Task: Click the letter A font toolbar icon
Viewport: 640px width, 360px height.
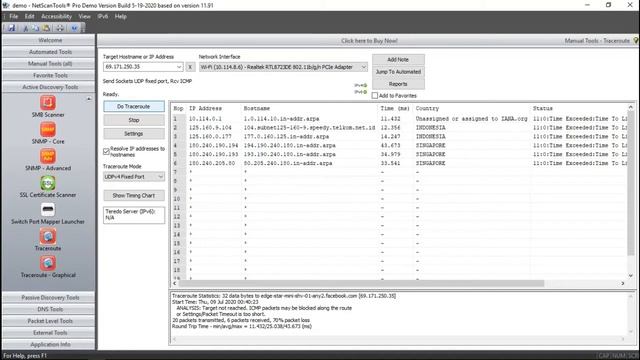Action: pyautogui.click(x=25, y=28)
